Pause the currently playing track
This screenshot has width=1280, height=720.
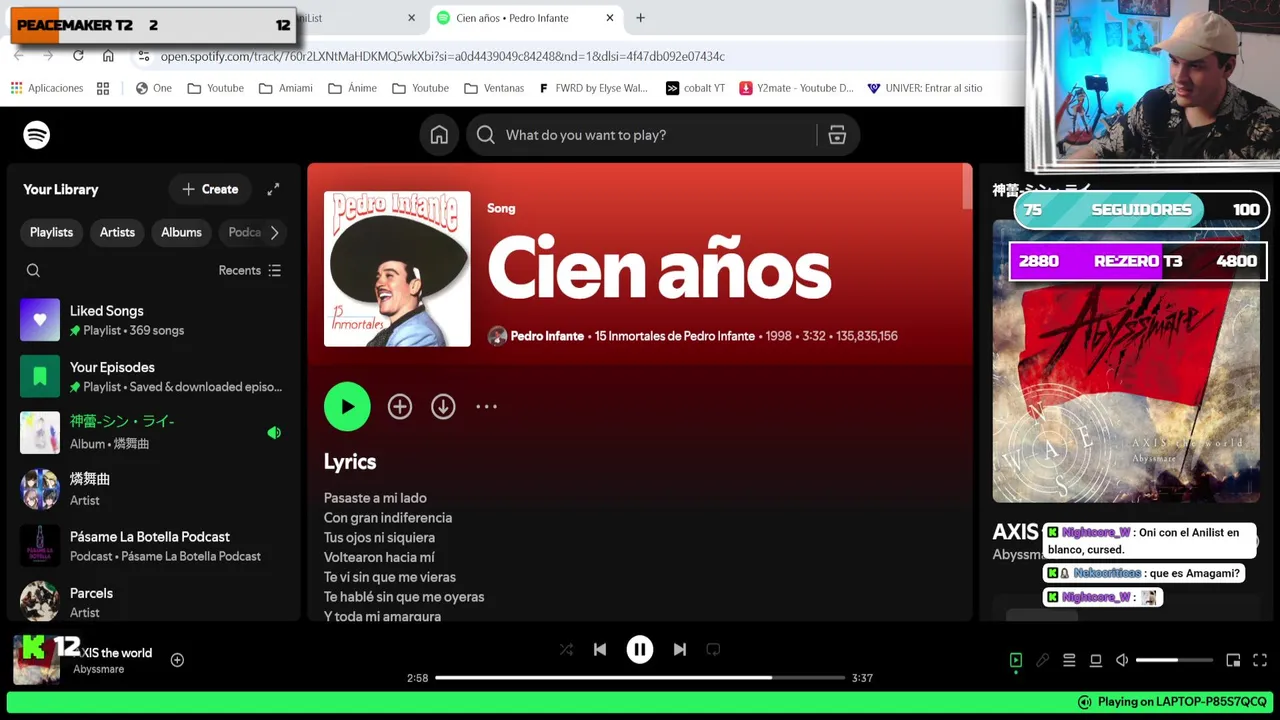click(640, 649)
